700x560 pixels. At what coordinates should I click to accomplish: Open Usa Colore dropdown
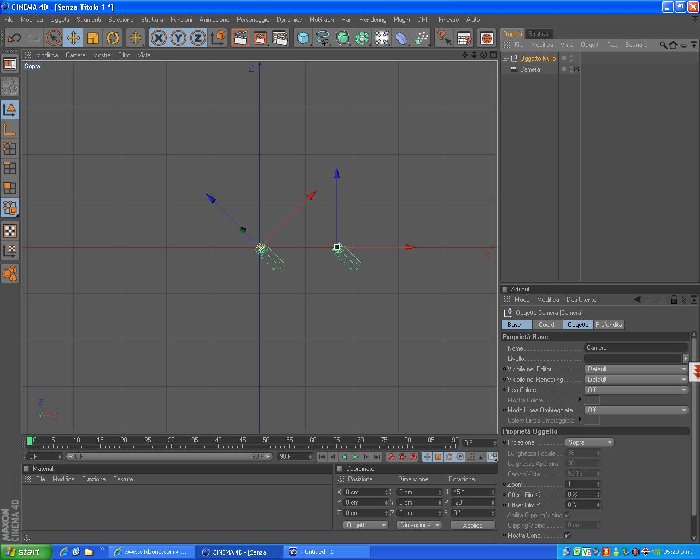[636, 390]
